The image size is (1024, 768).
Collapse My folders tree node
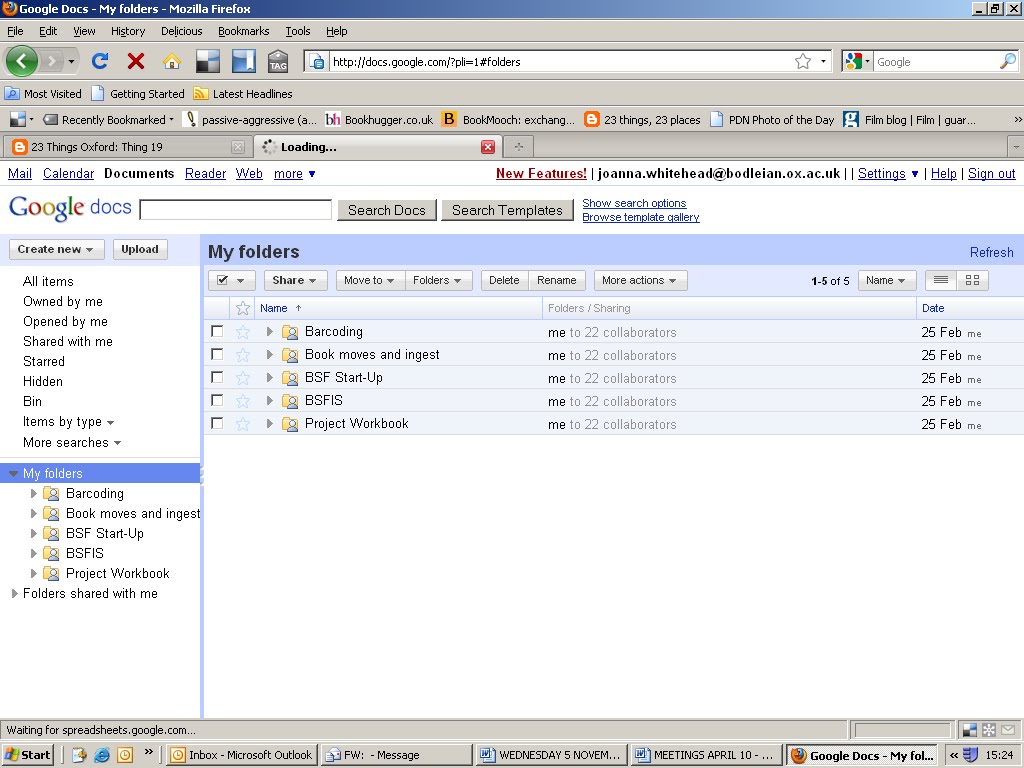click(x=13, y=473)
